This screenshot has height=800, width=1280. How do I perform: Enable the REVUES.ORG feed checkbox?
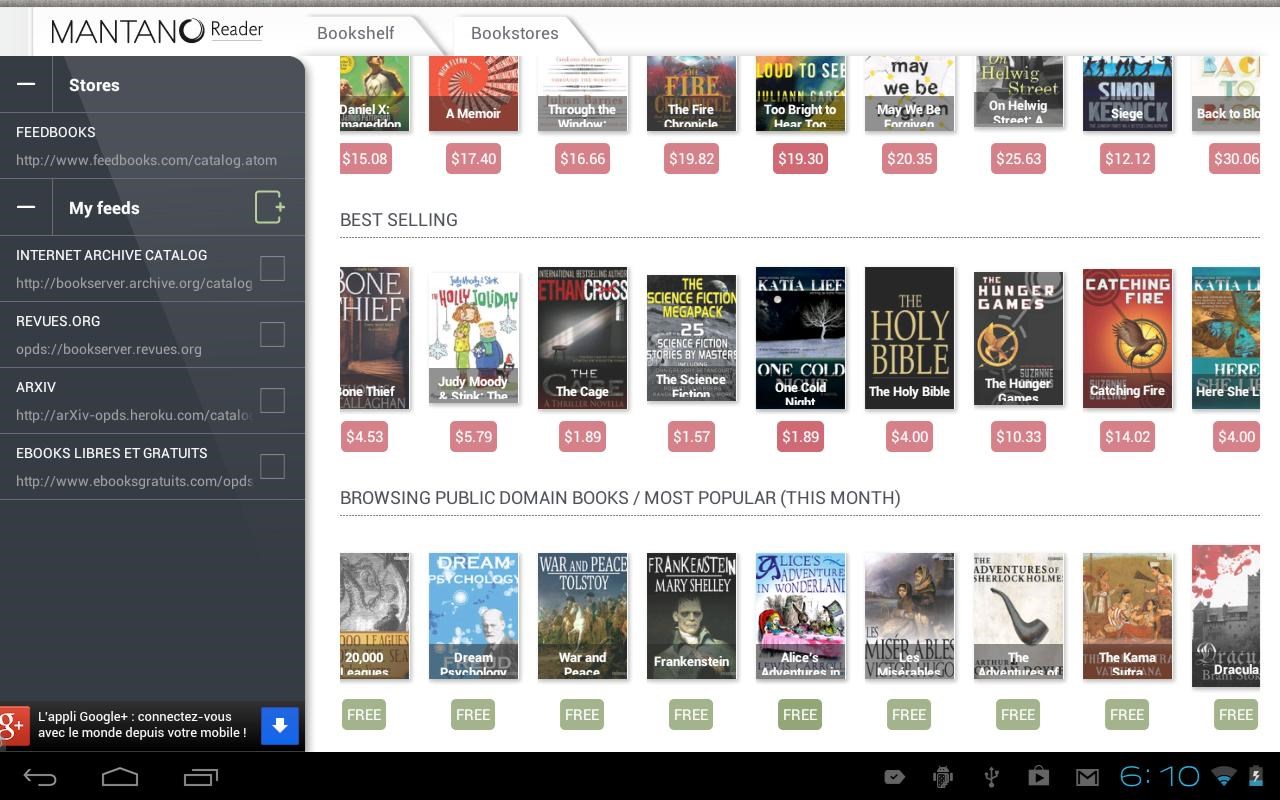point(272,334)
